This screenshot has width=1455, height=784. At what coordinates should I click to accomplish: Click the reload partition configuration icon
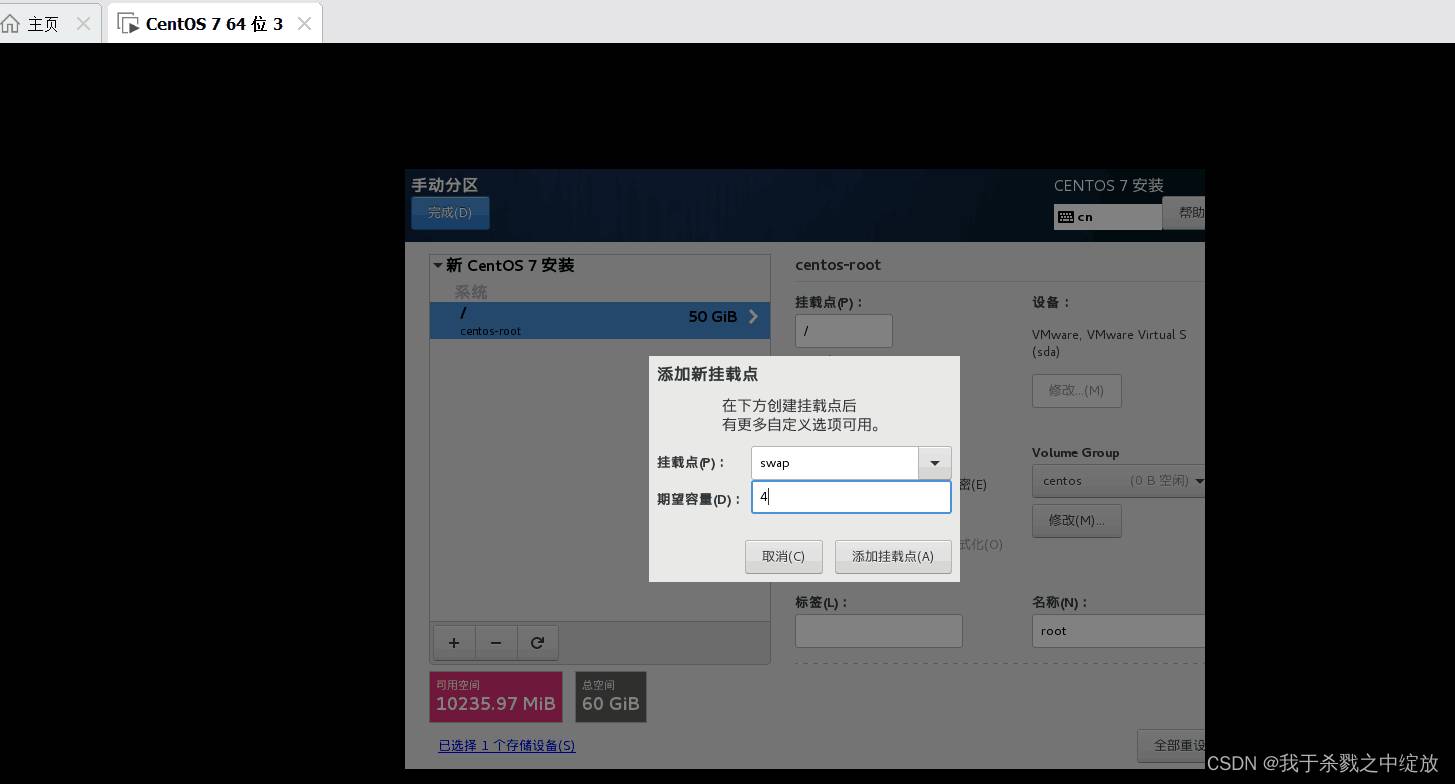coord(538,643)
